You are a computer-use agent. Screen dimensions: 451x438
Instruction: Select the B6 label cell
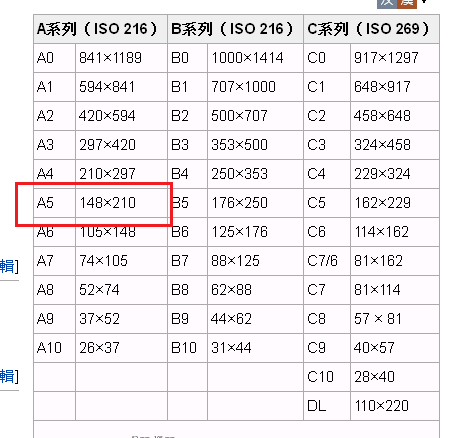pyautogui.click(x=188, y=232)
